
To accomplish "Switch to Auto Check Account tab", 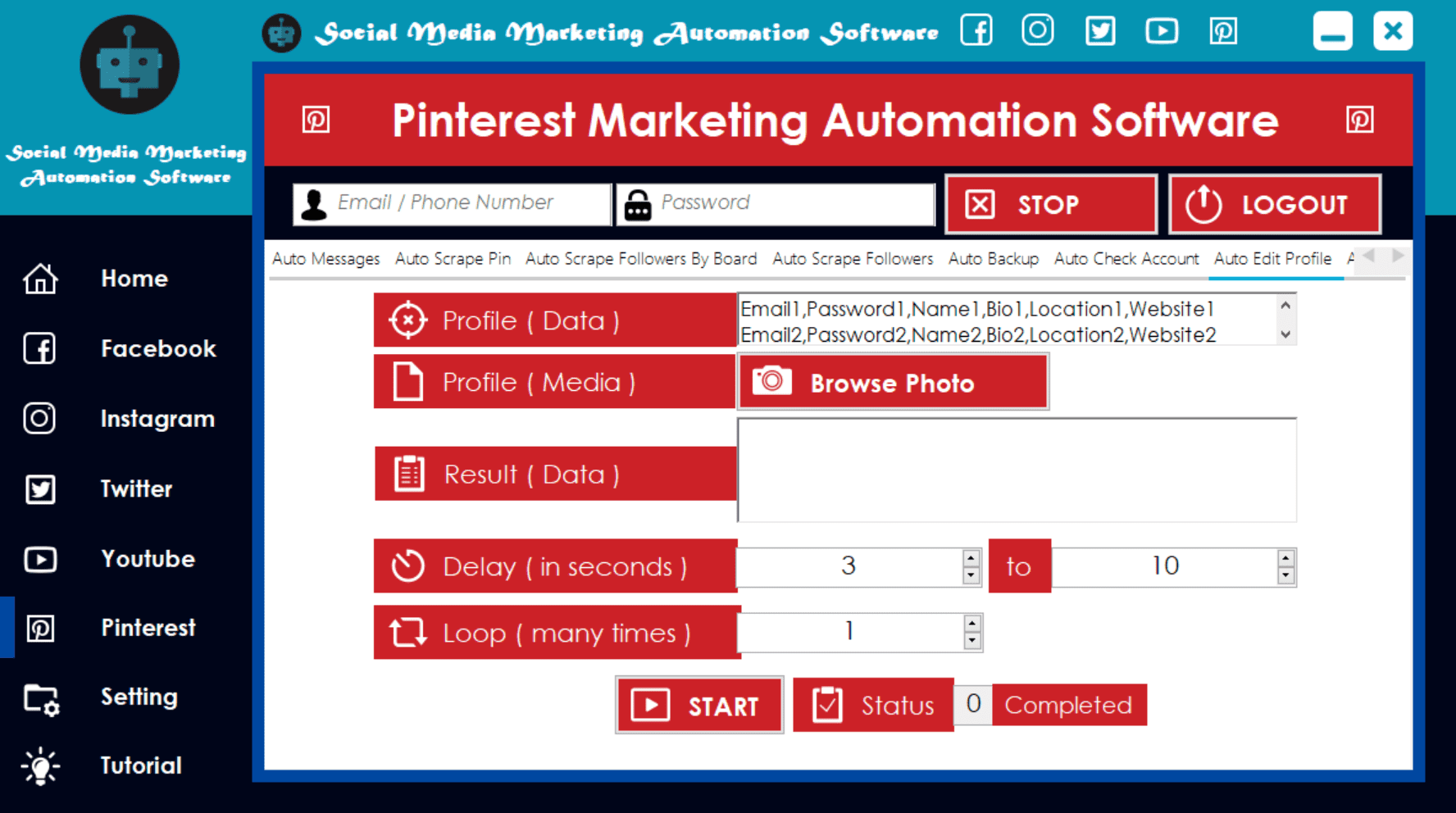I will 1126,259.
